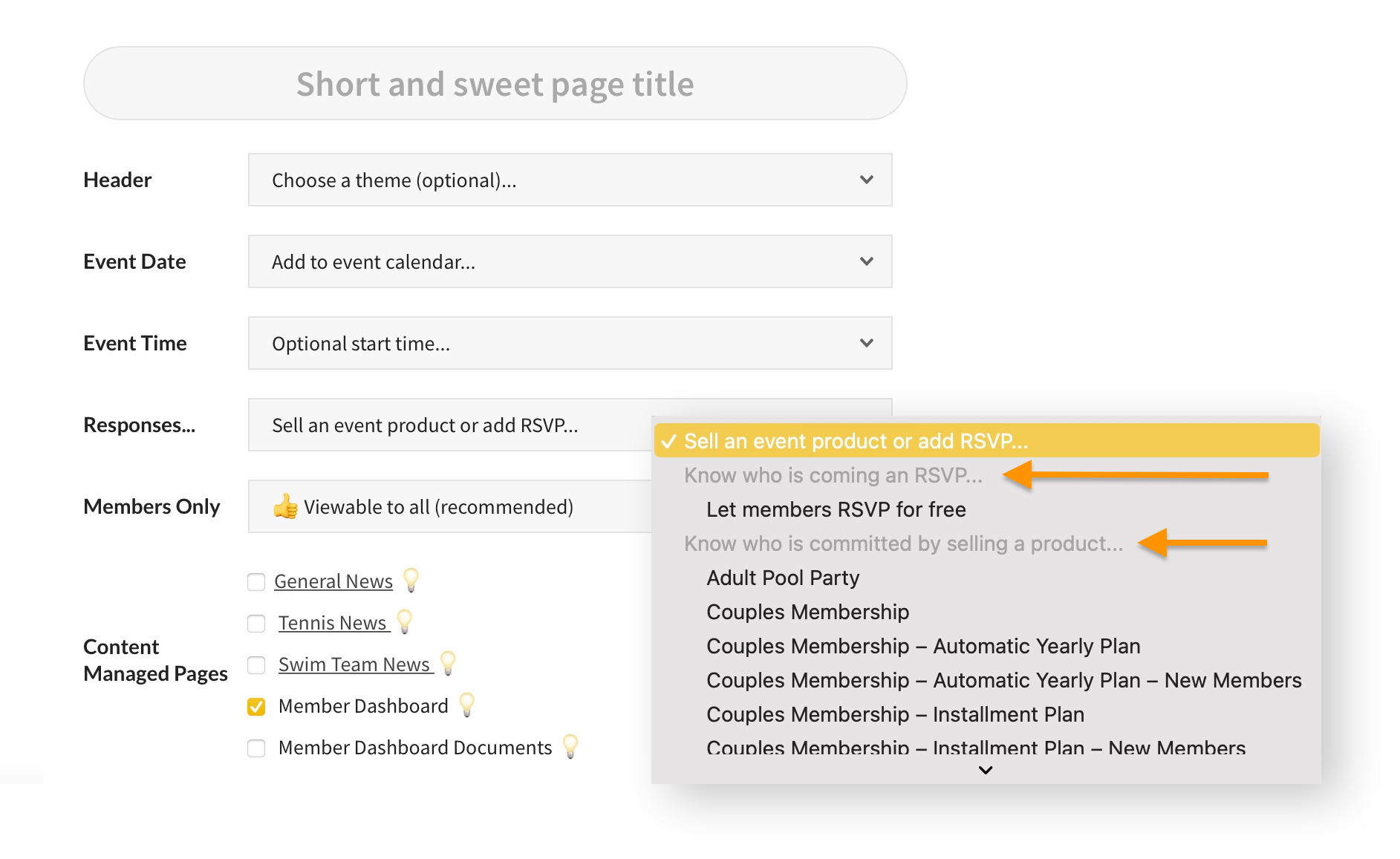
Task: Check the Tennis News checkbox
Action: click(x=256, y=623)
